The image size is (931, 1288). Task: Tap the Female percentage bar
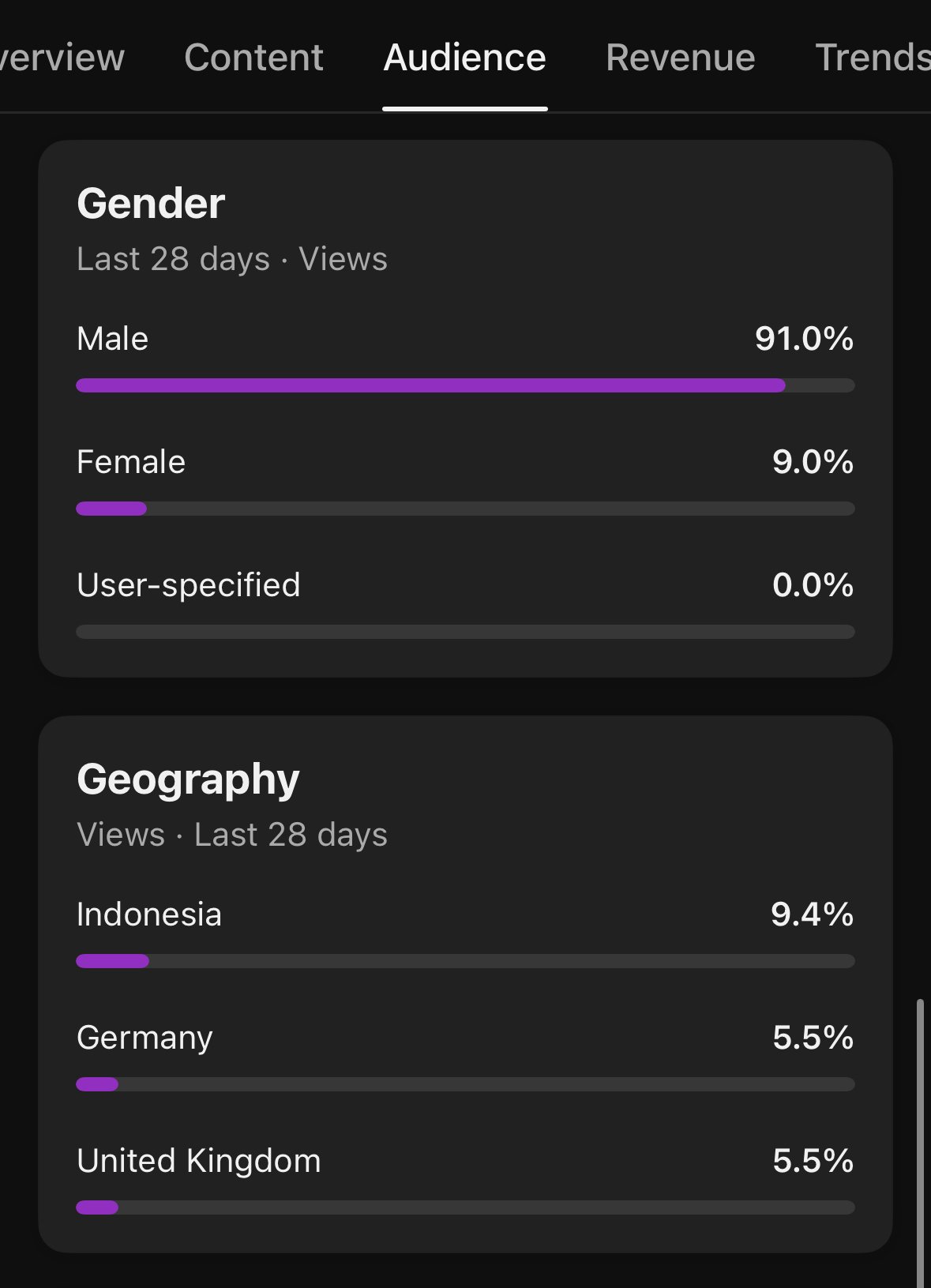[x=464, y=509]
